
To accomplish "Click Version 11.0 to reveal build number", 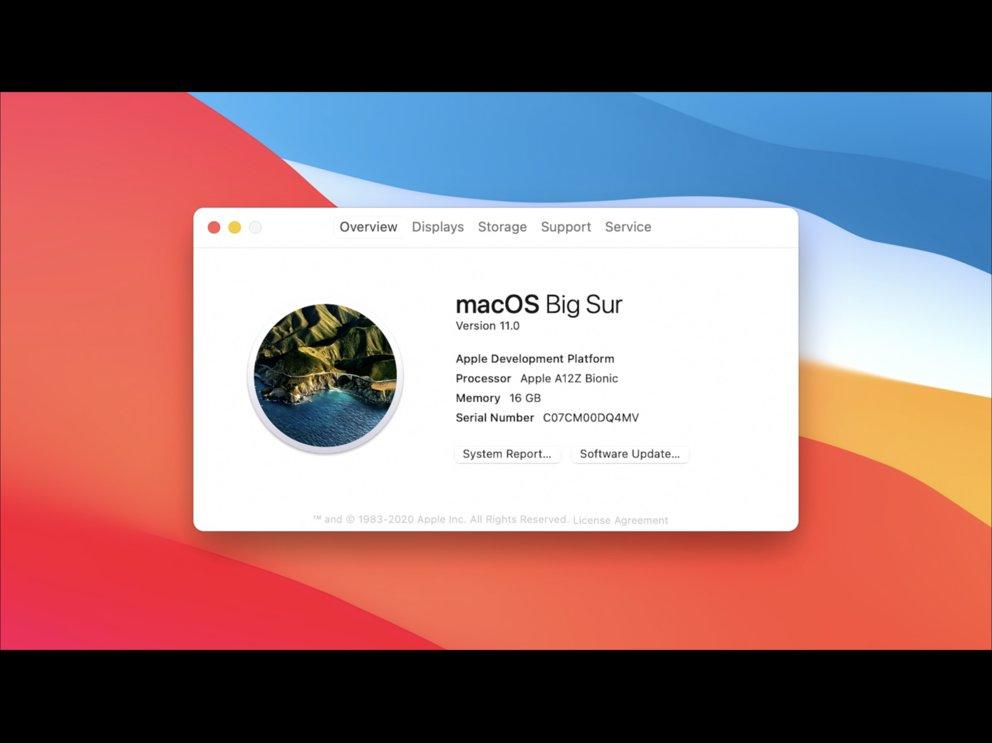I will click(488, 326).
